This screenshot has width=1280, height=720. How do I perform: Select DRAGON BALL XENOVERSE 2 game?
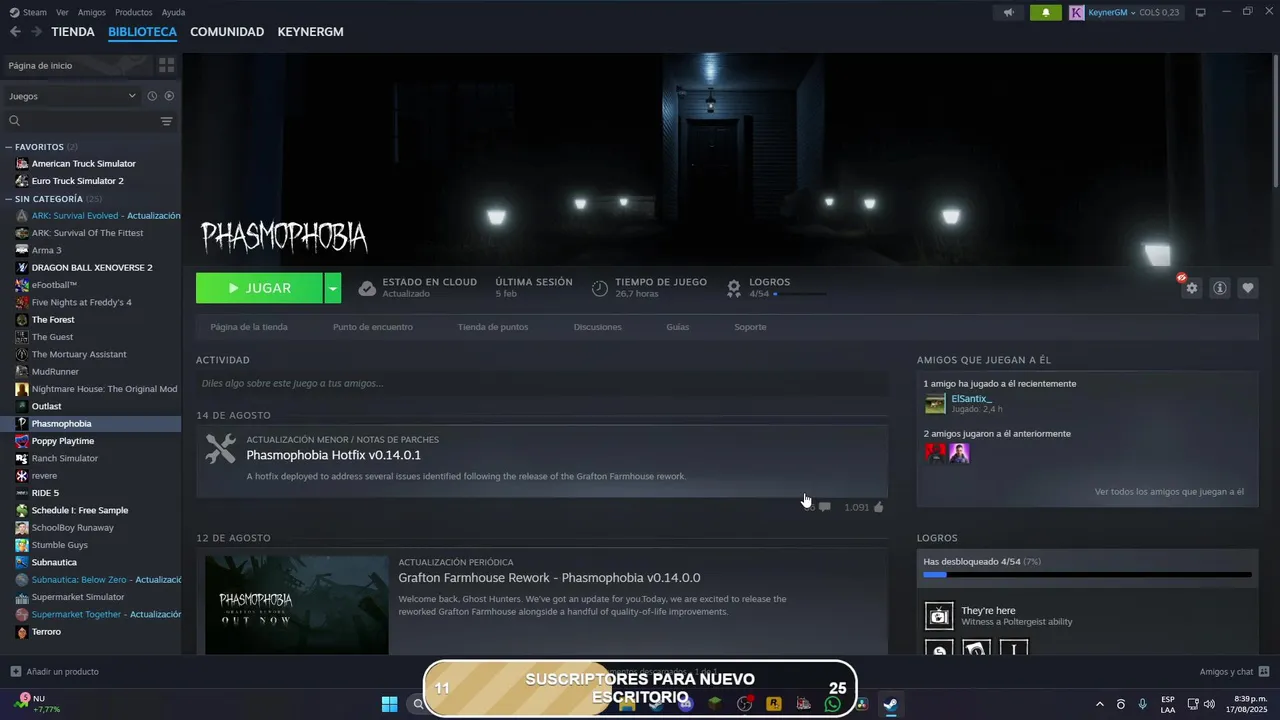click(x=92, y=268)
